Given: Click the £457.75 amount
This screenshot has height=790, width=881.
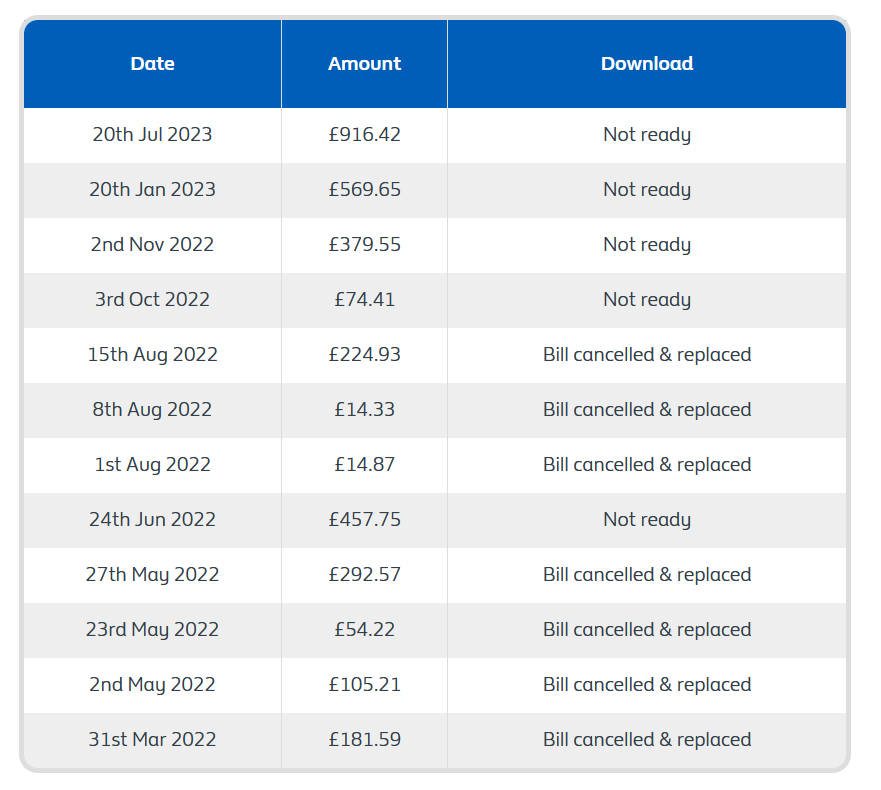Looking at the screenshot, I should (x=364, y=520).
